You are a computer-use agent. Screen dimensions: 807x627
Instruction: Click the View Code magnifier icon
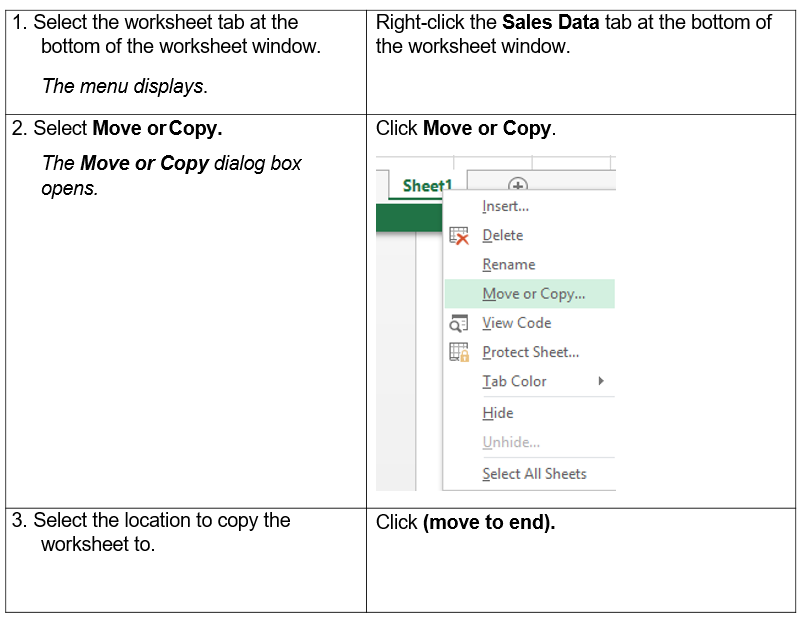point(459,323)
